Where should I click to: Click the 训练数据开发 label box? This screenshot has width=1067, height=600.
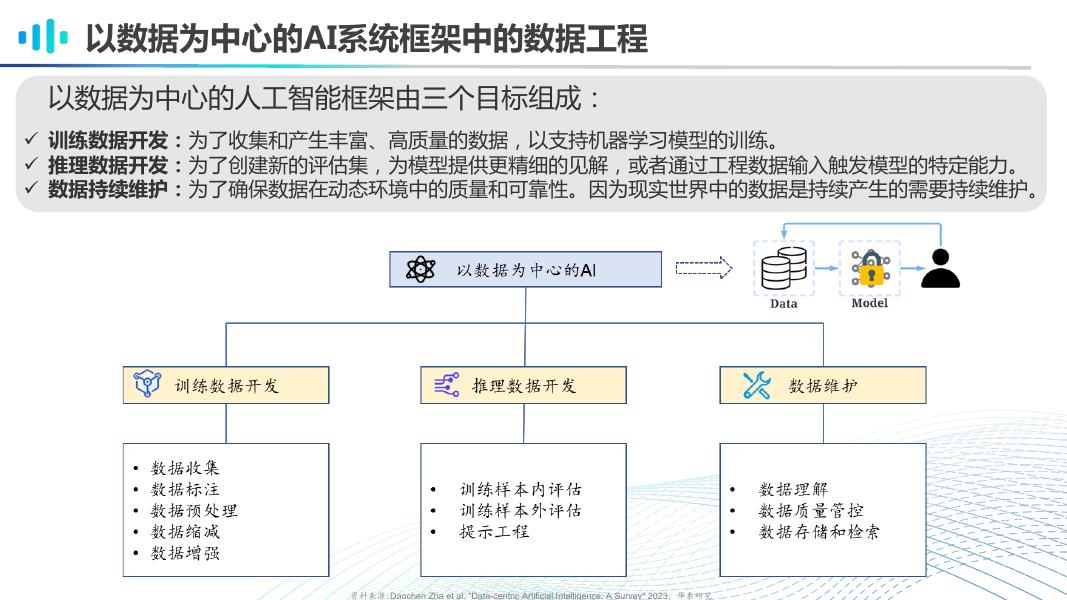coord(225,384)
